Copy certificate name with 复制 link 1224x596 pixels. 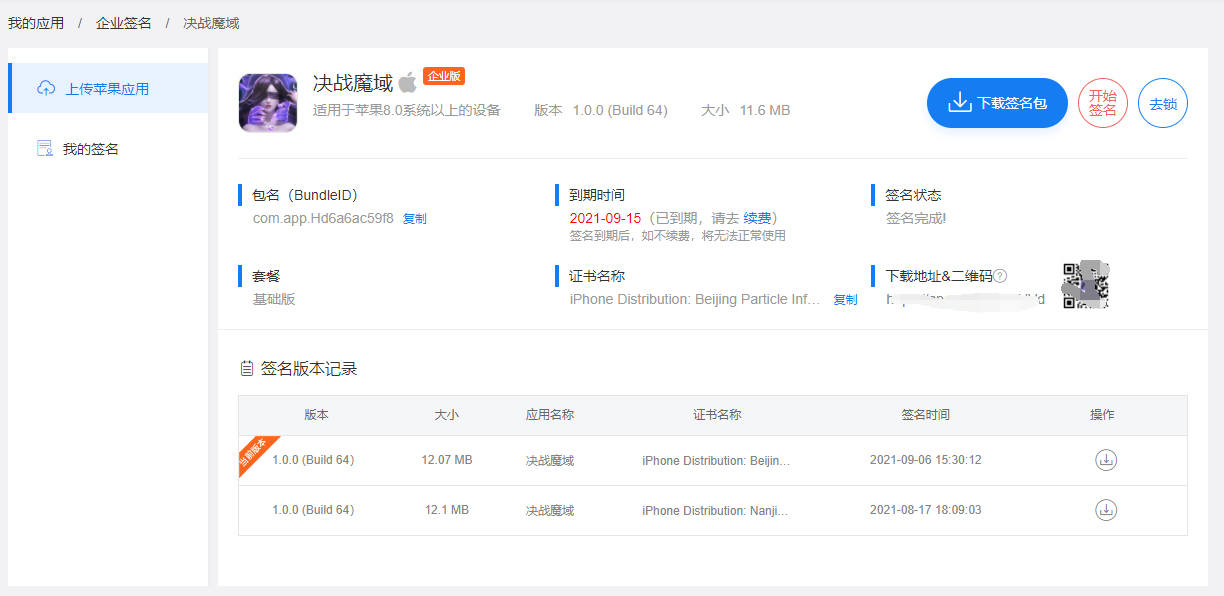click(x=845, y=299)
